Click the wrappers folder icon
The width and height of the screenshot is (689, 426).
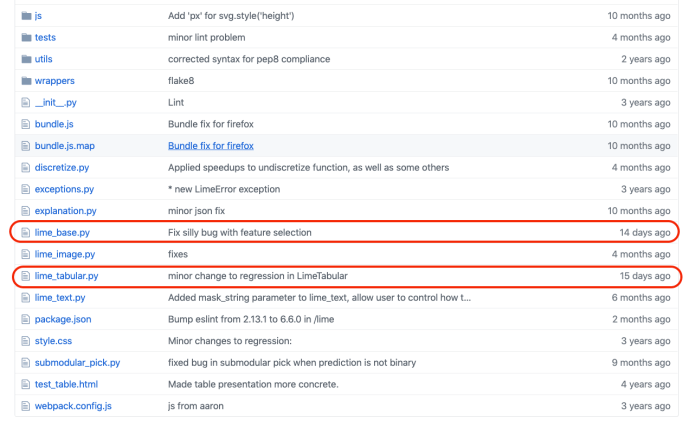click(x=26, y=81)
